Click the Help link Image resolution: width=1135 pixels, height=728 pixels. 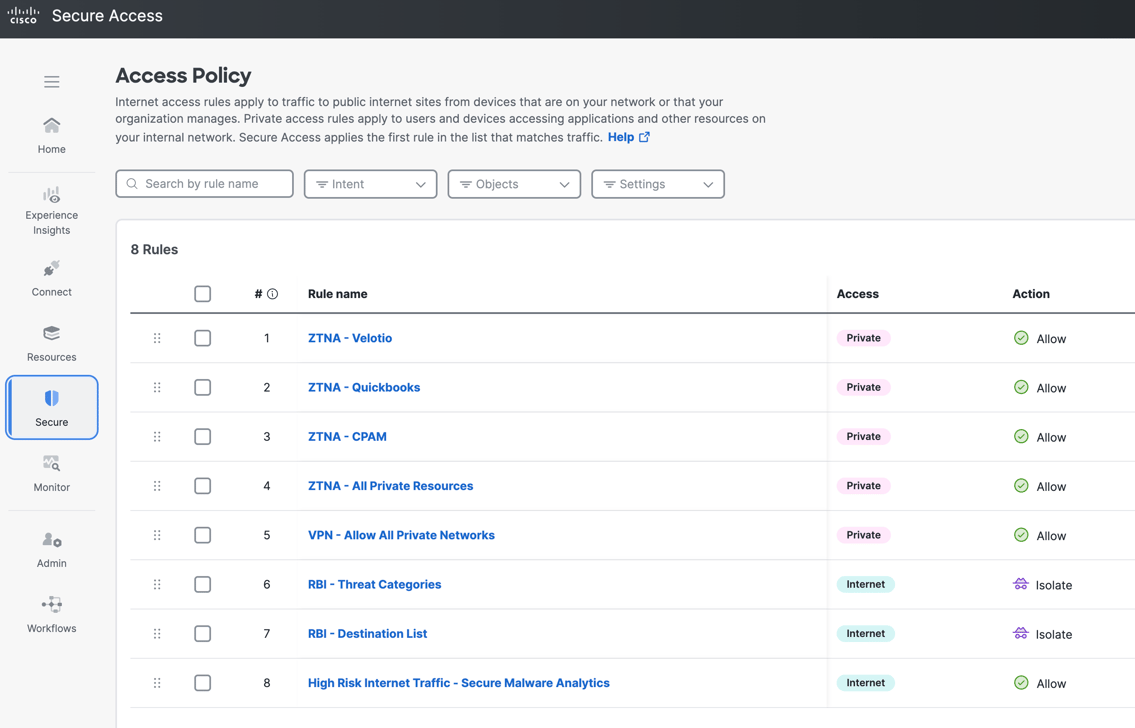pyautogui.click(x=620, y=137)
